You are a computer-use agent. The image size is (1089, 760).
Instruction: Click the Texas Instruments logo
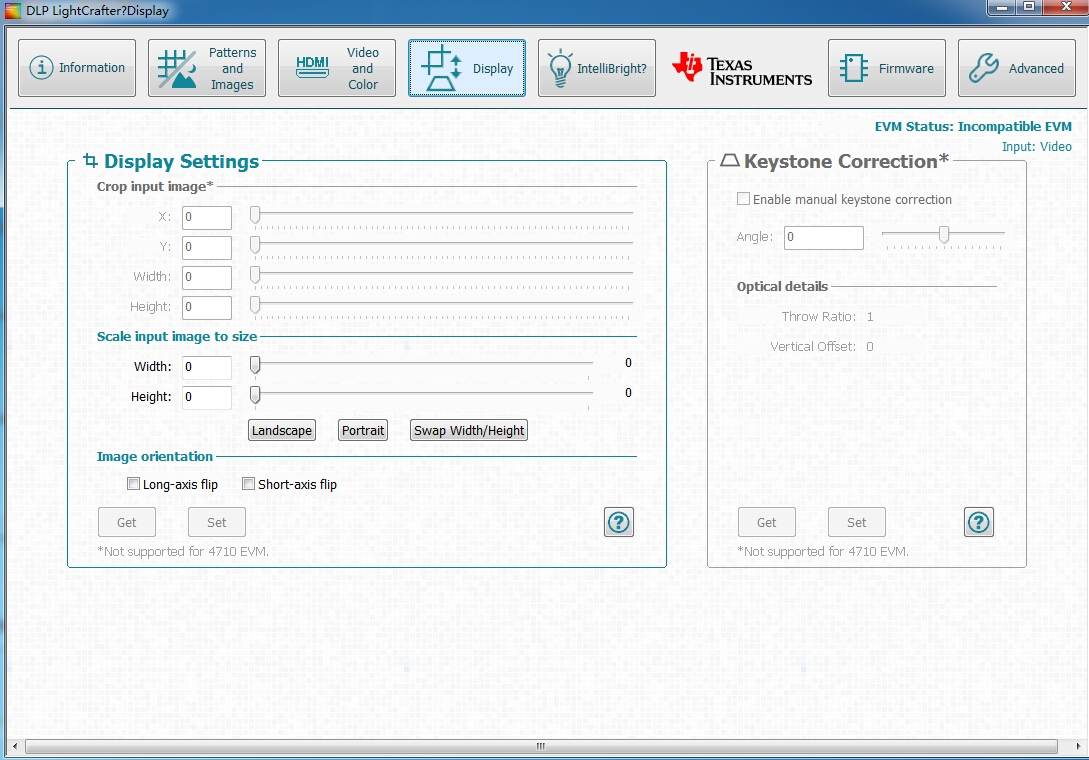[742, 69]
